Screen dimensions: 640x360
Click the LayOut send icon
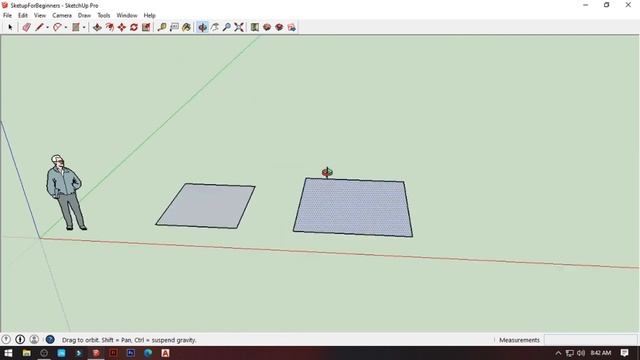click(279, 27)
